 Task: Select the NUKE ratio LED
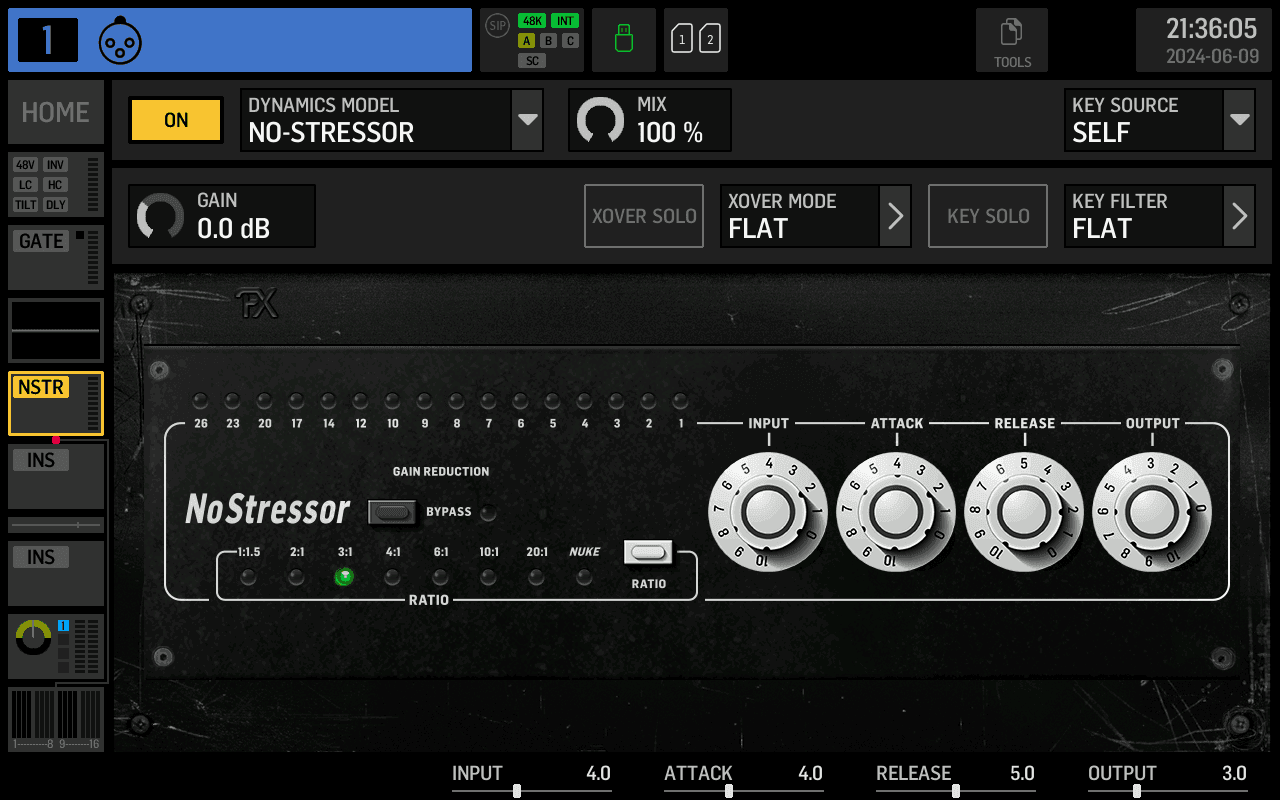pyautogui.click(x=584, y=577)
